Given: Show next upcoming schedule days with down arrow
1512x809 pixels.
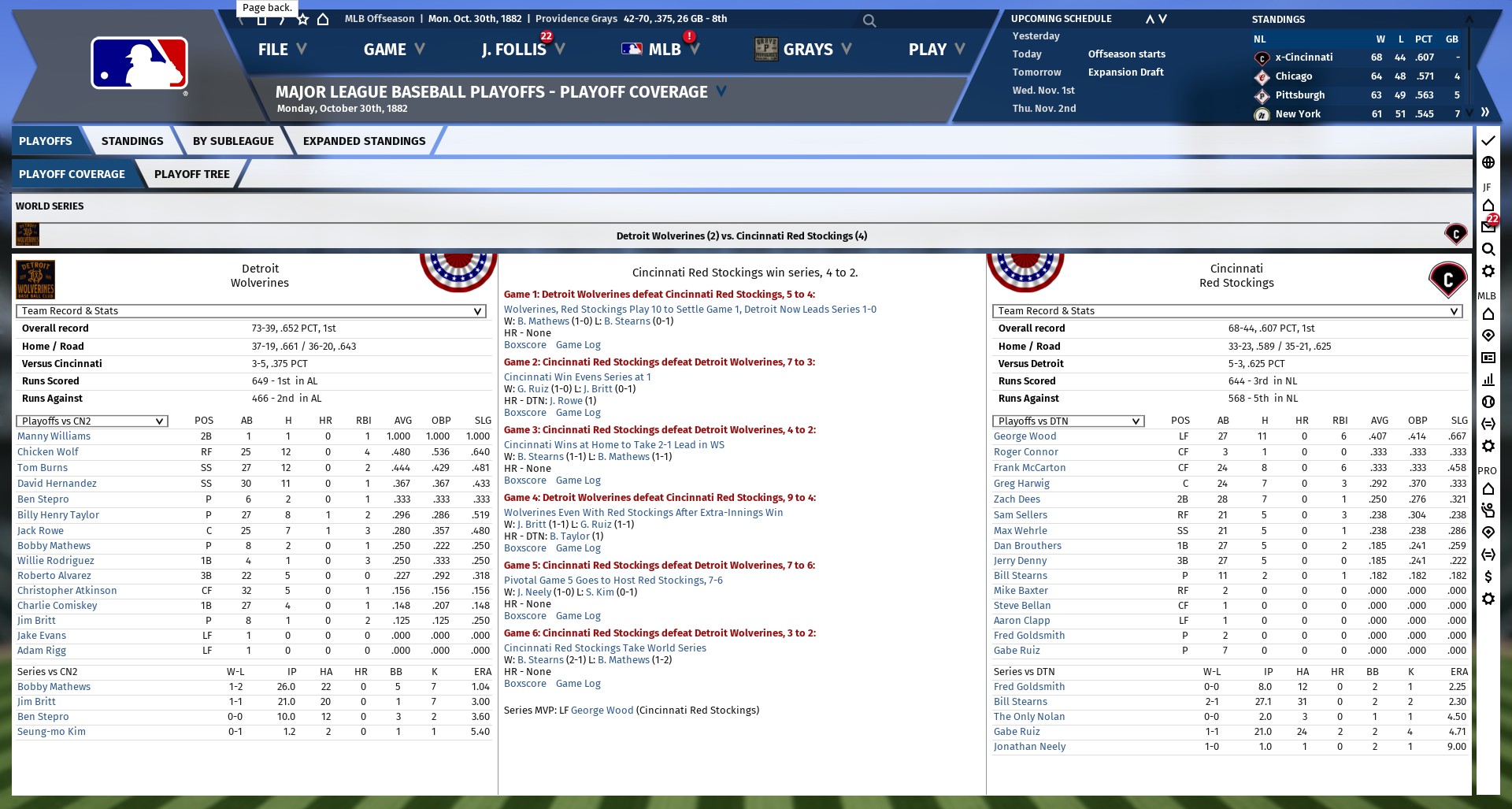Looking at the screenshot, I should pyautogui.click(x=1162, y=19).
